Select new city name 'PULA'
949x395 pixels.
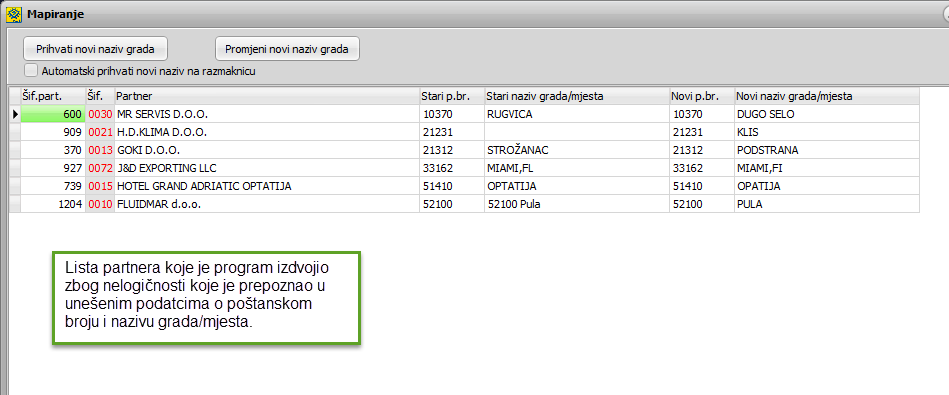pos(827,204)
